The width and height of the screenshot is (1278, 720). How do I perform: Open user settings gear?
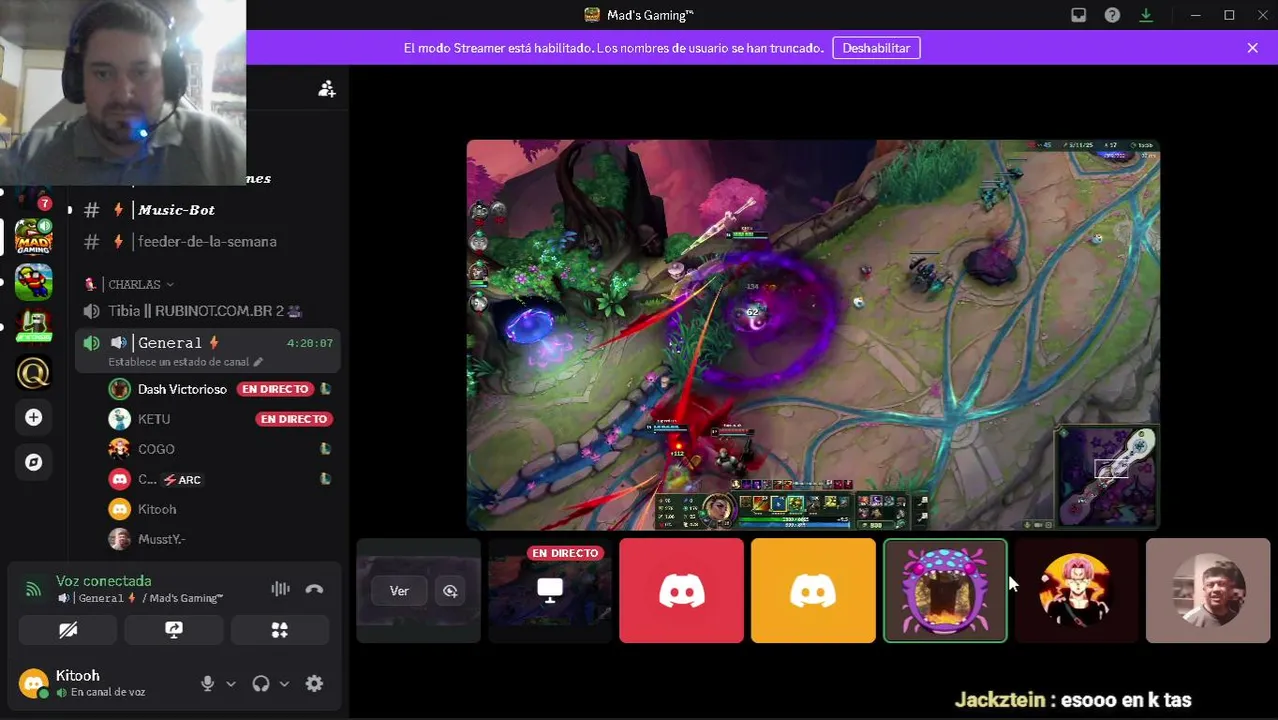pyautogui.click(x=314, y=684)
